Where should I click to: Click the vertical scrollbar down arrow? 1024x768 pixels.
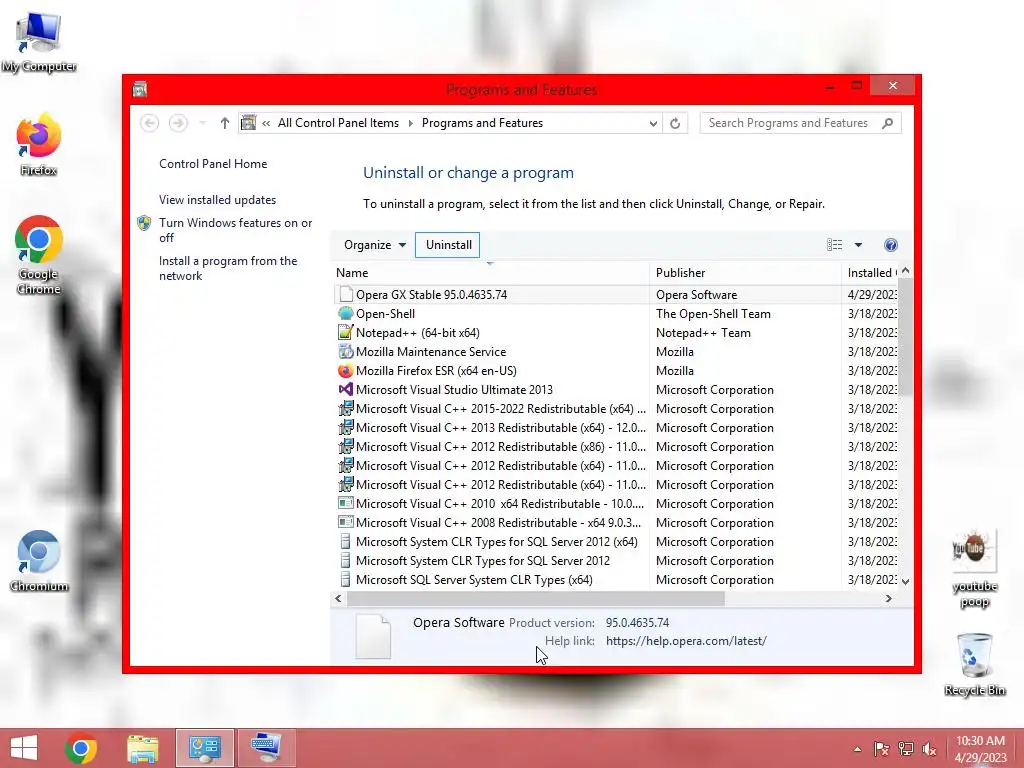tap(905, 581)
